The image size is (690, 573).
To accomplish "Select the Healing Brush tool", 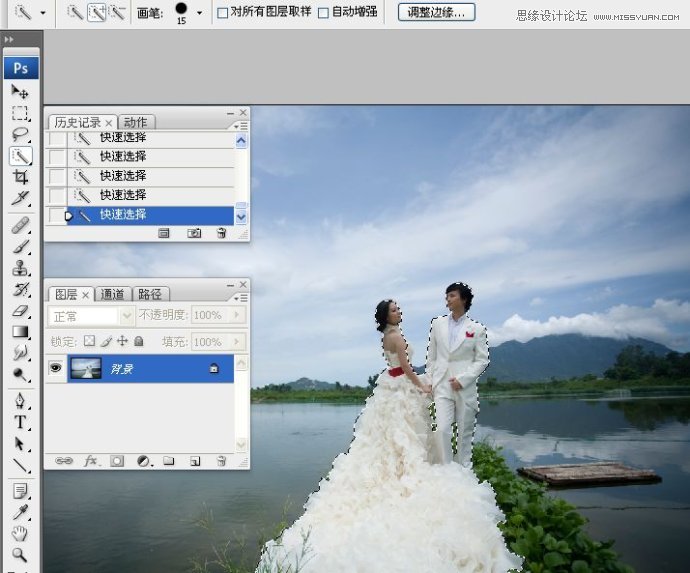I will (x=20, y=225).
